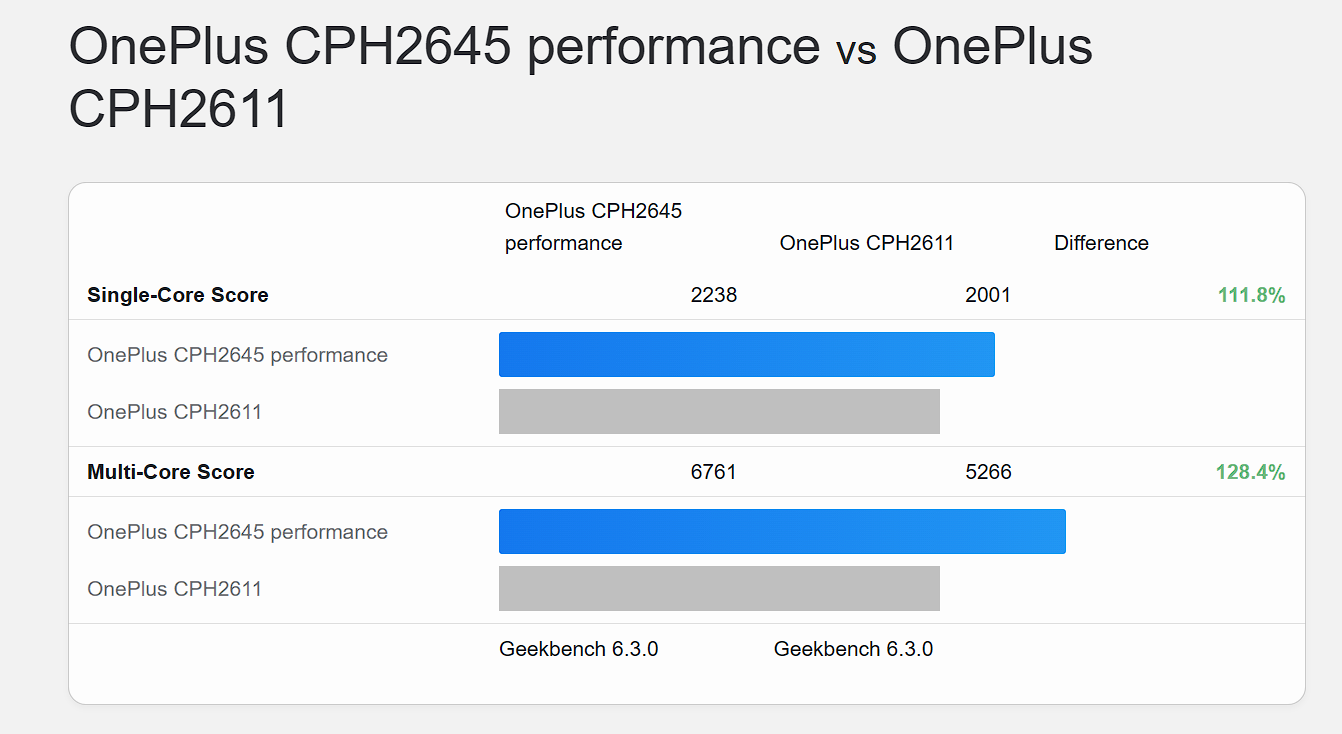Click the "OnePlus CPH2645 performance" column header
Screen dimensions: 1342x734
pos(593,227)
